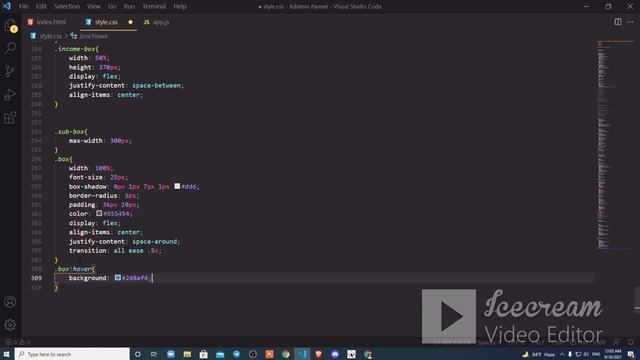This screenshot has width=640, height=360.
Task: Open Brave browser from the taskbar
Action: pos(318,354)
